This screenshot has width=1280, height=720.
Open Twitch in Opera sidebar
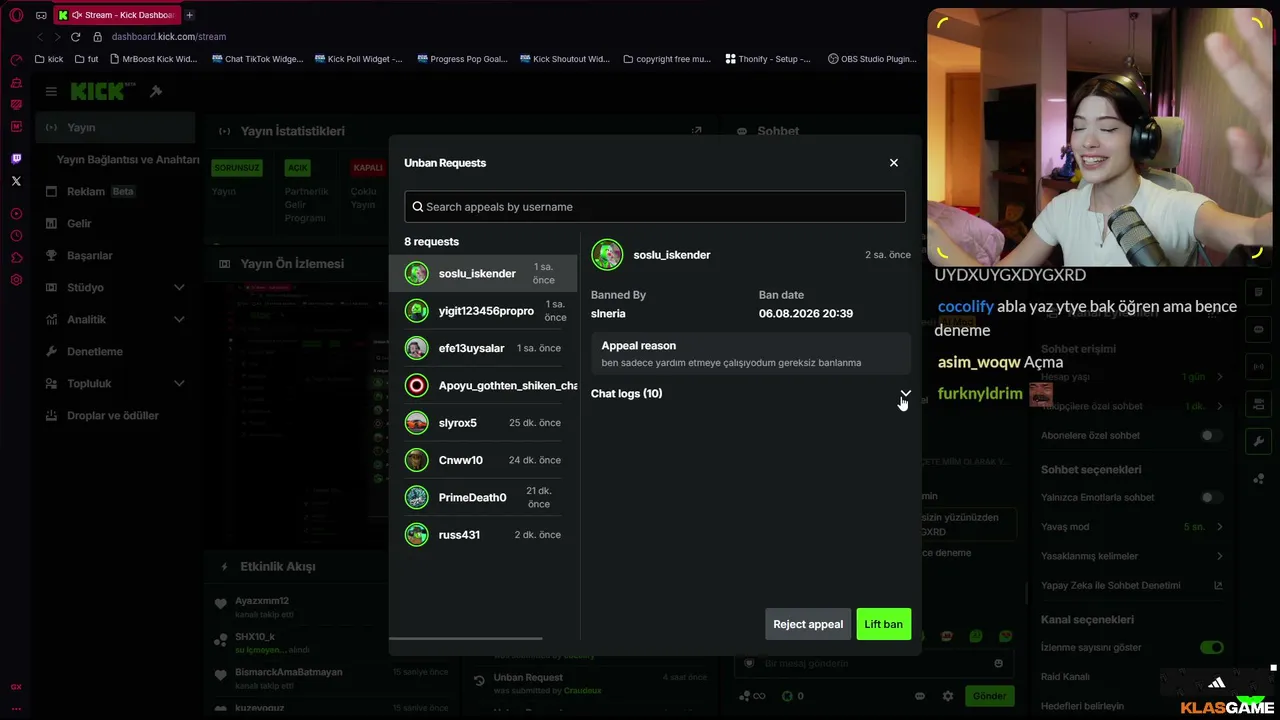16,159
